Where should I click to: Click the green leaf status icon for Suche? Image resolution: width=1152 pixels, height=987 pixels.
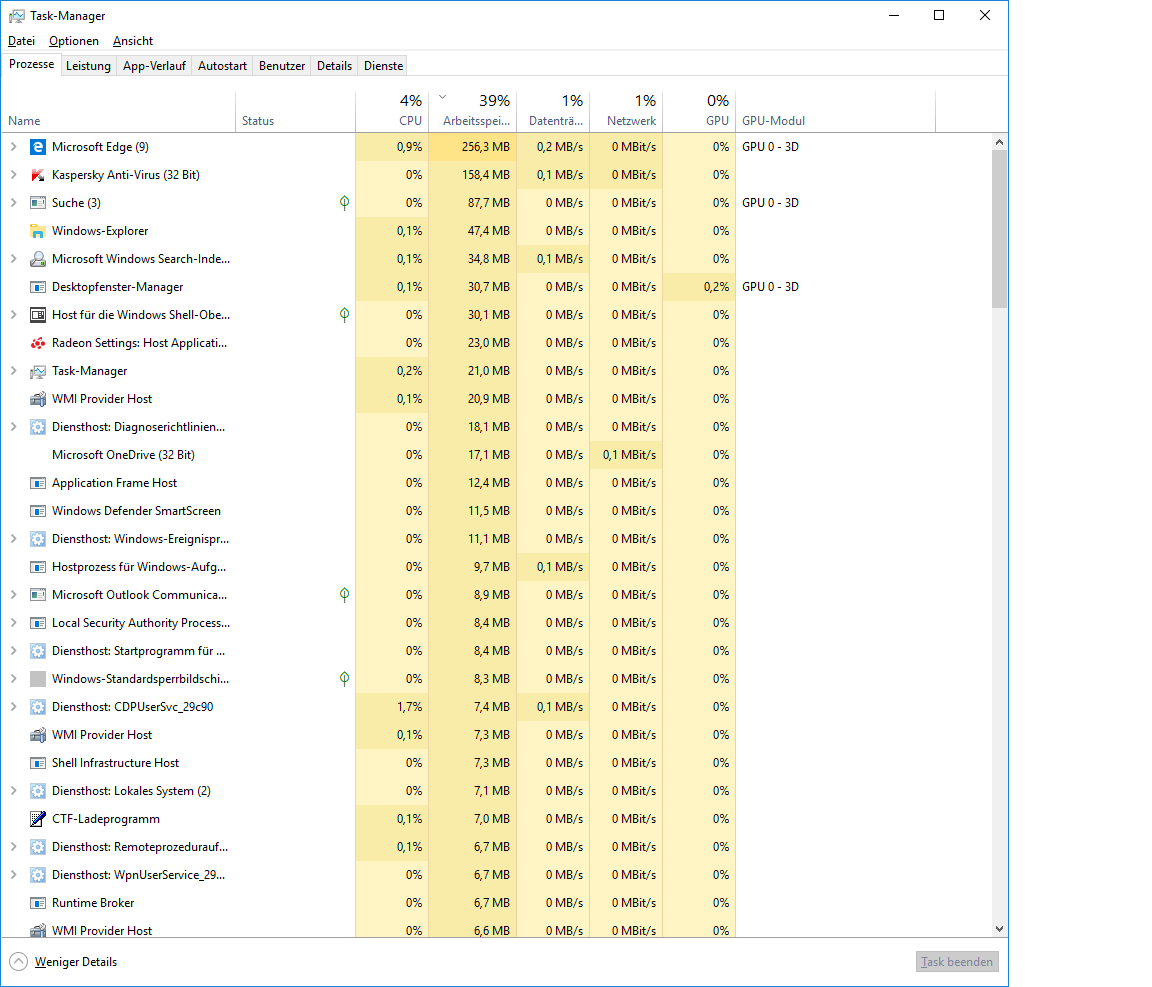point(345,203)
